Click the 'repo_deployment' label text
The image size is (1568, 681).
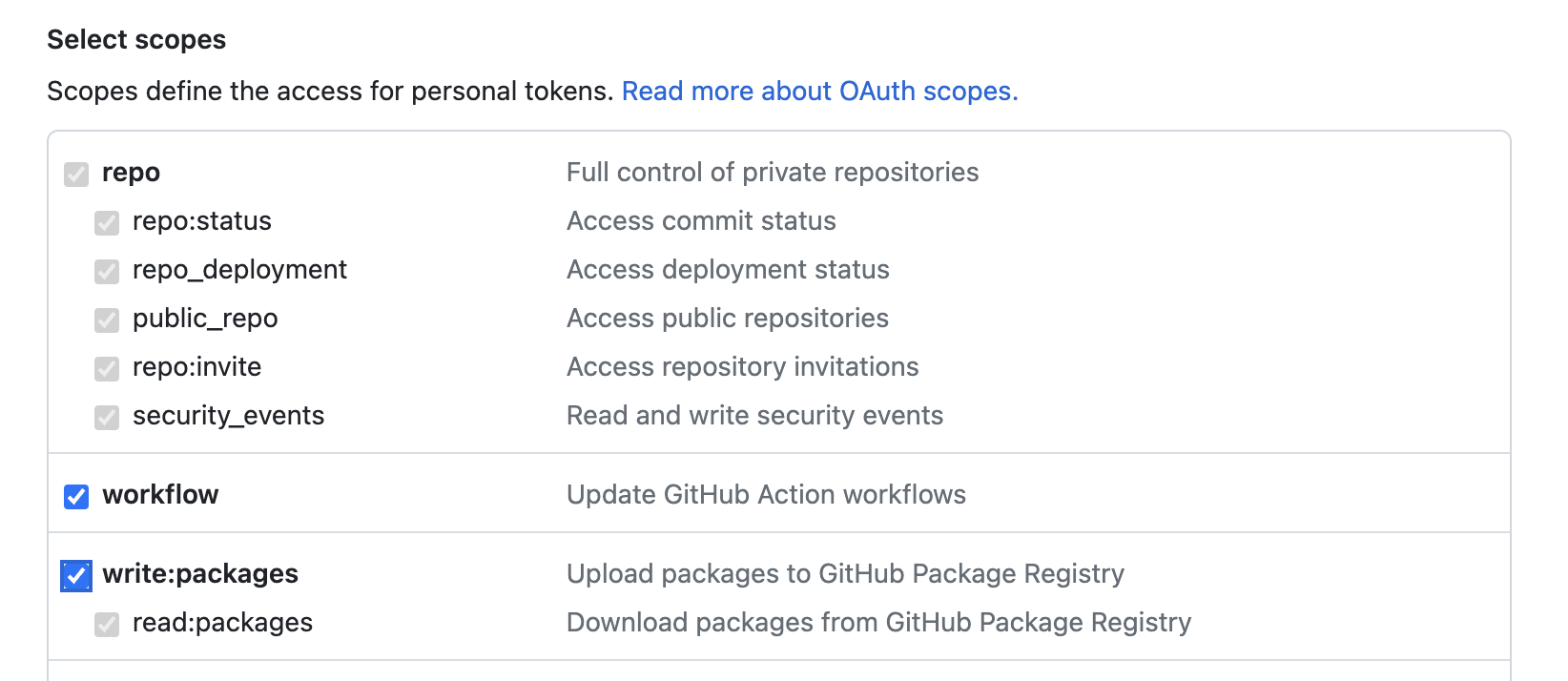point(239,270)
